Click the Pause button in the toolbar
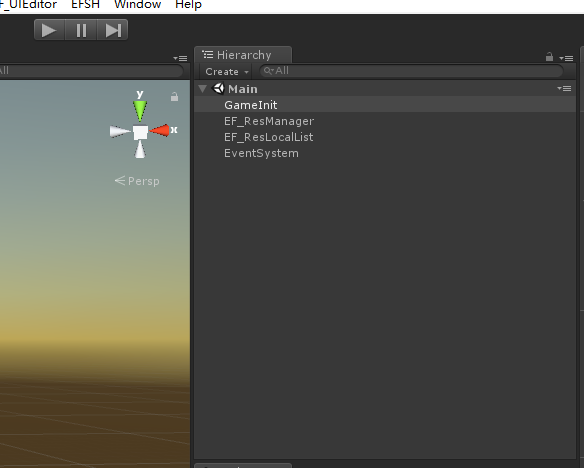Image resolution: width=584 pixels, height=468 pixels. point(81,30)
